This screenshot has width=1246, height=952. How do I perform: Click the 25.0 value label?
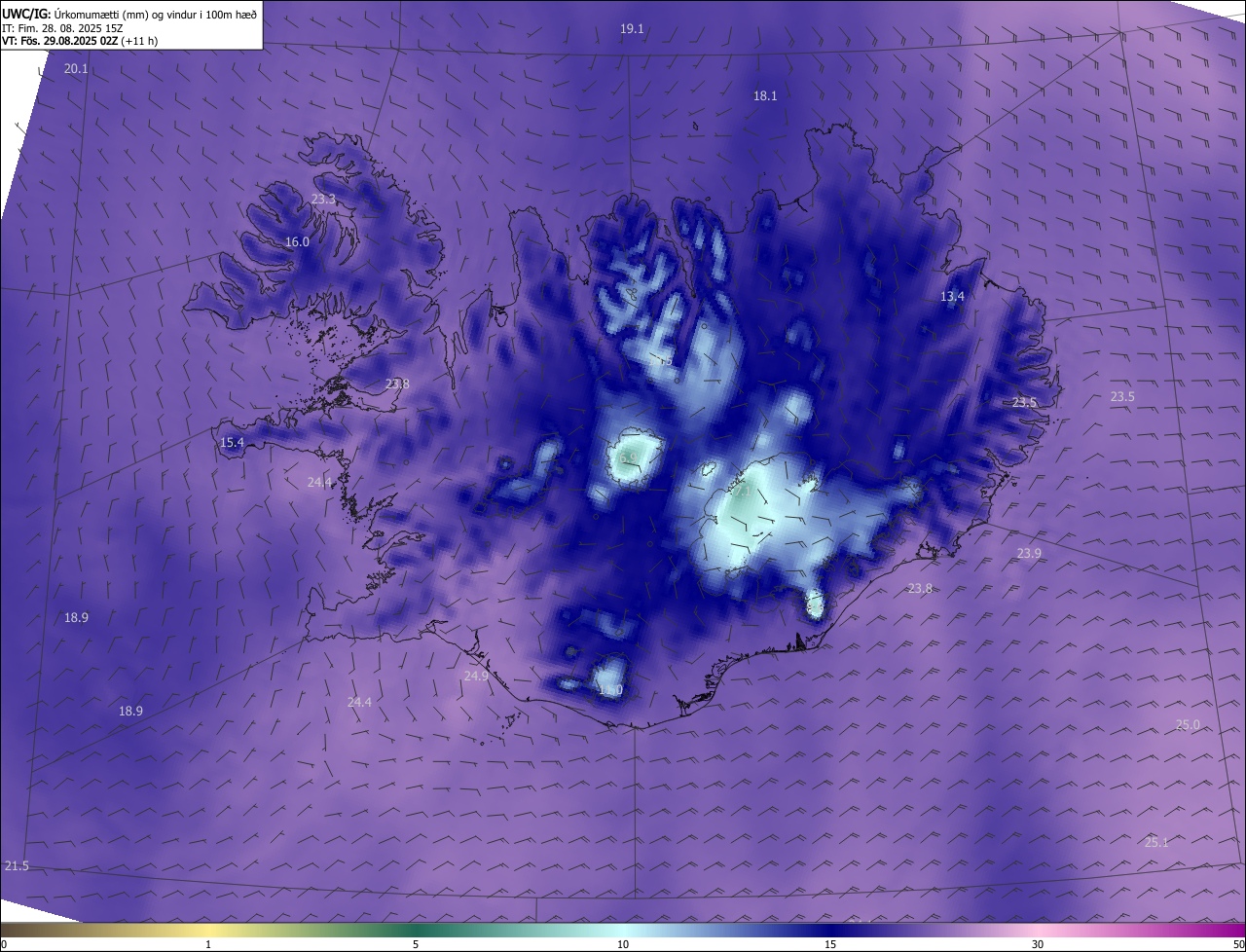point(1188,725)
